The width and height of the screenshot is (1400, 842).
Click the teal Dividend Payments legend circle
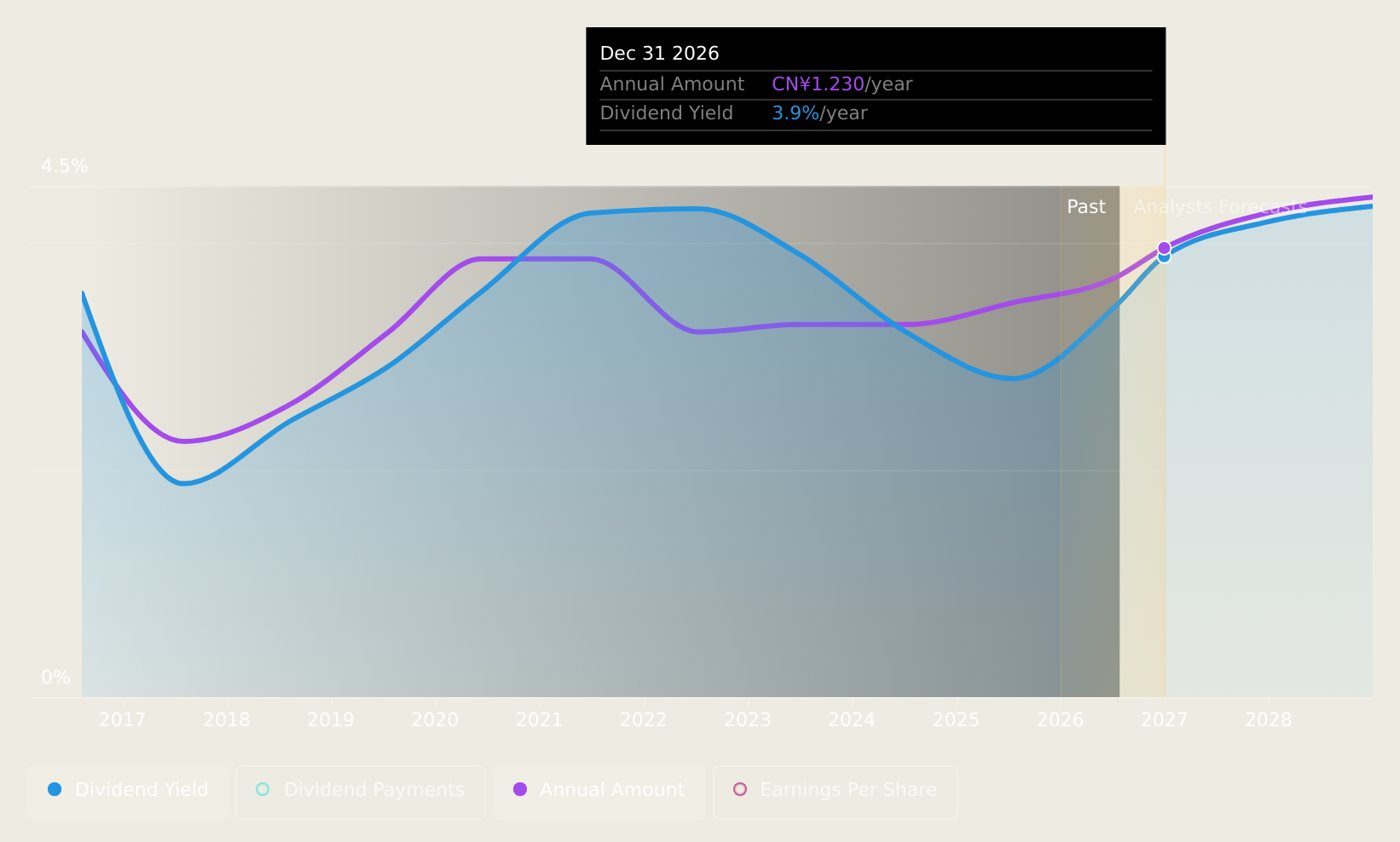(263, 789)
